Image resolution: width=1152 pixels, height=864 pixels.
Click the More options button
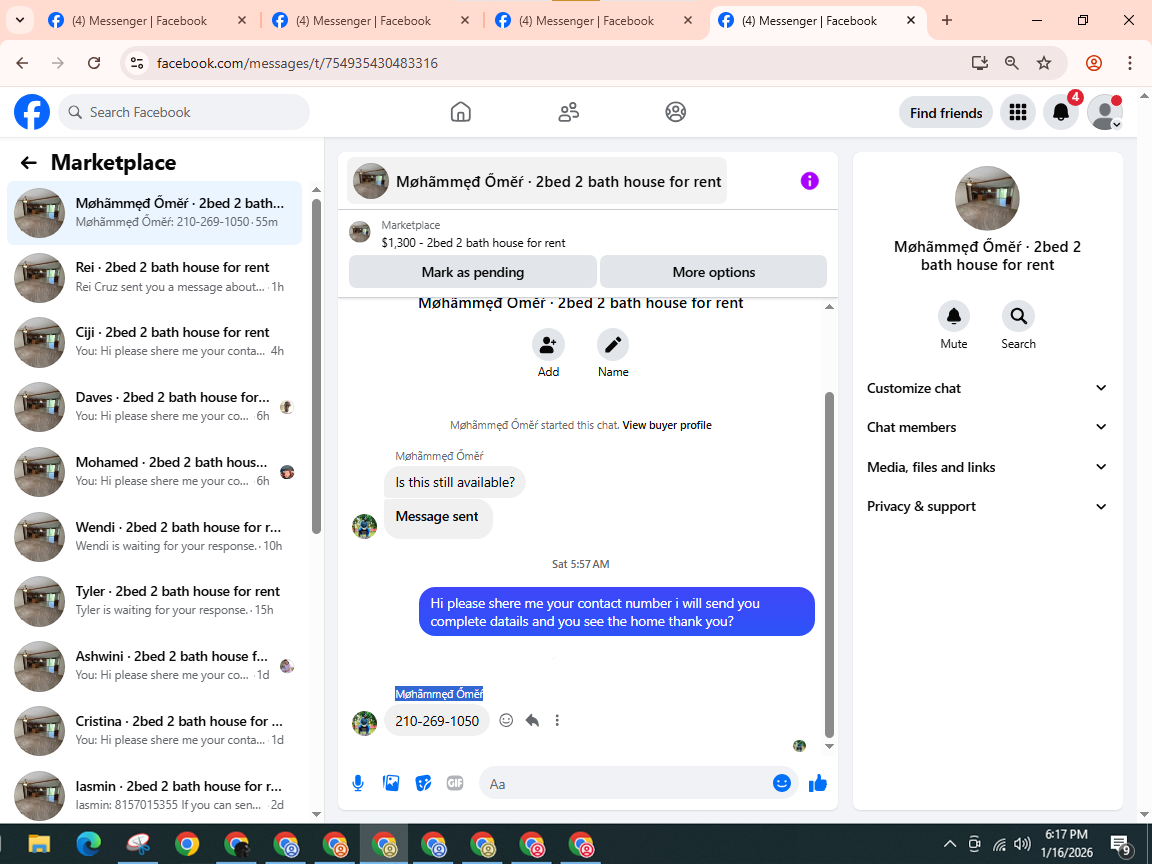click(x=713, y=272)
